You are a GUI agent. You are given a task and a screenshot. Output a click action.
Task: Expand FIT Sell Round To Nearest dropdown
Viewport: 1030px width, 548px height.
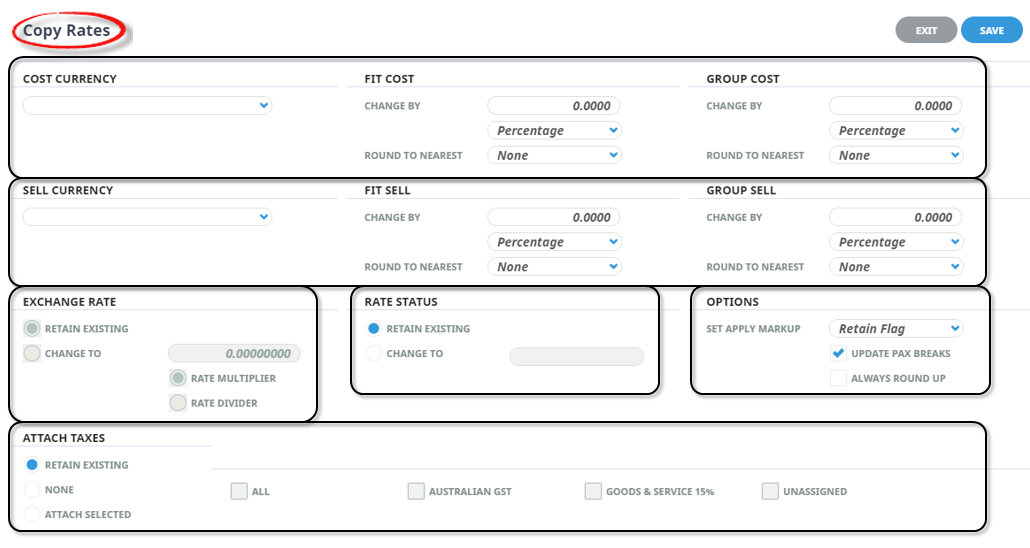click(554, 267)
